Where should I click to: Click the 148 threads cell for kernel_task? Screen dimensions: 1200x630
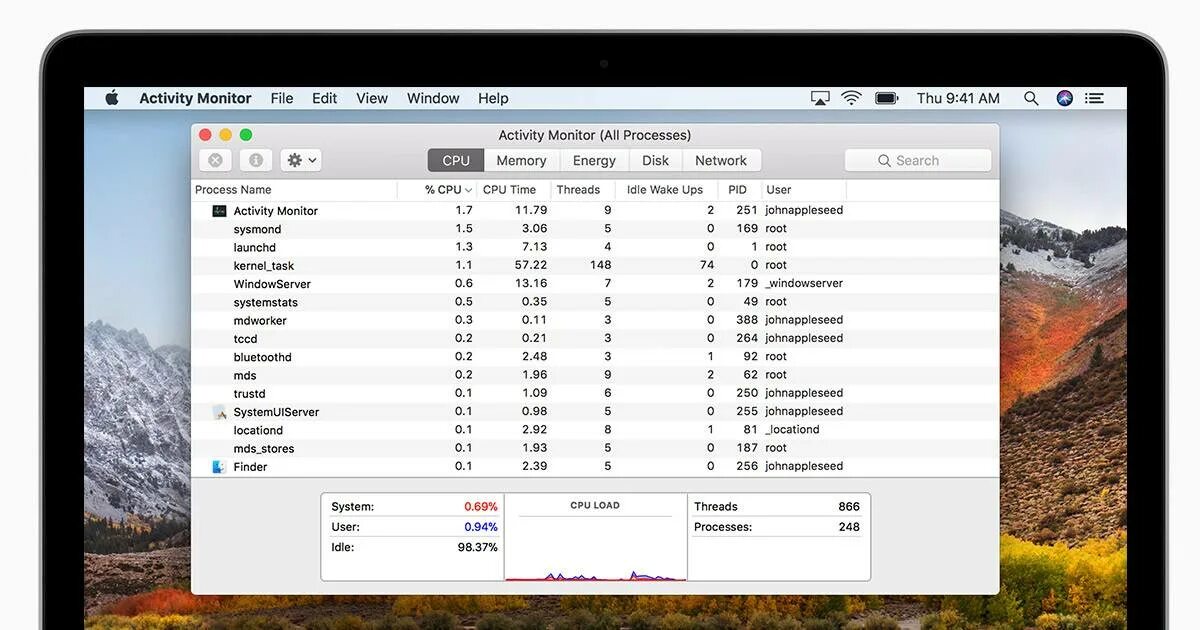point(600,265)
